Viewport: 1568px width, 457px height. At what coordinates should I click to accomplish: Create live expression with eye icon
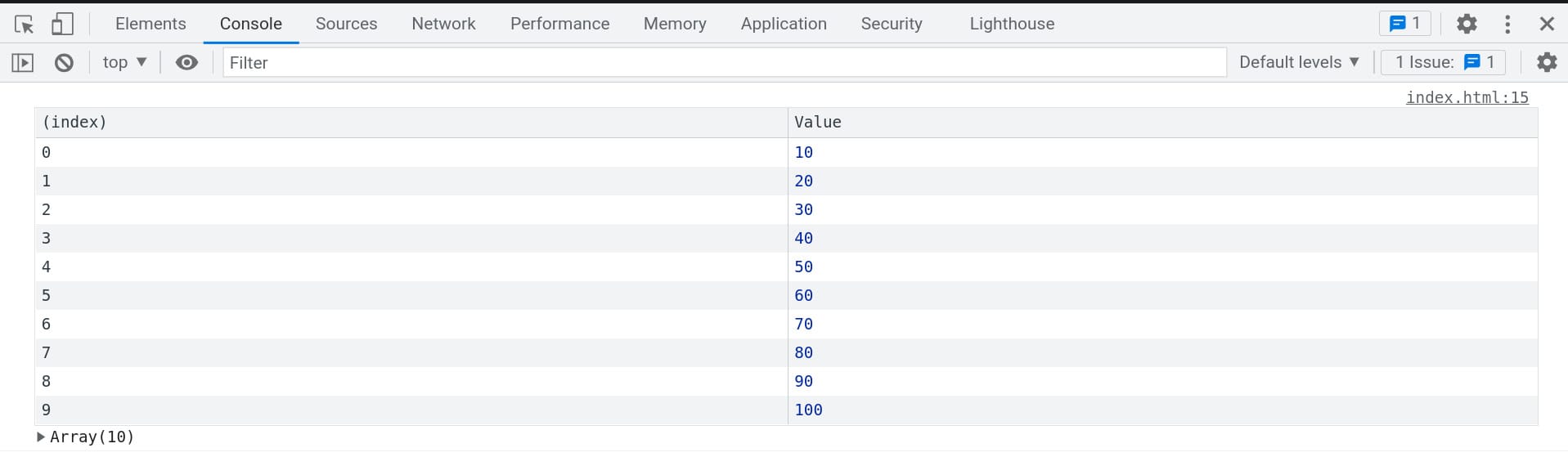[x=186, y=62]
